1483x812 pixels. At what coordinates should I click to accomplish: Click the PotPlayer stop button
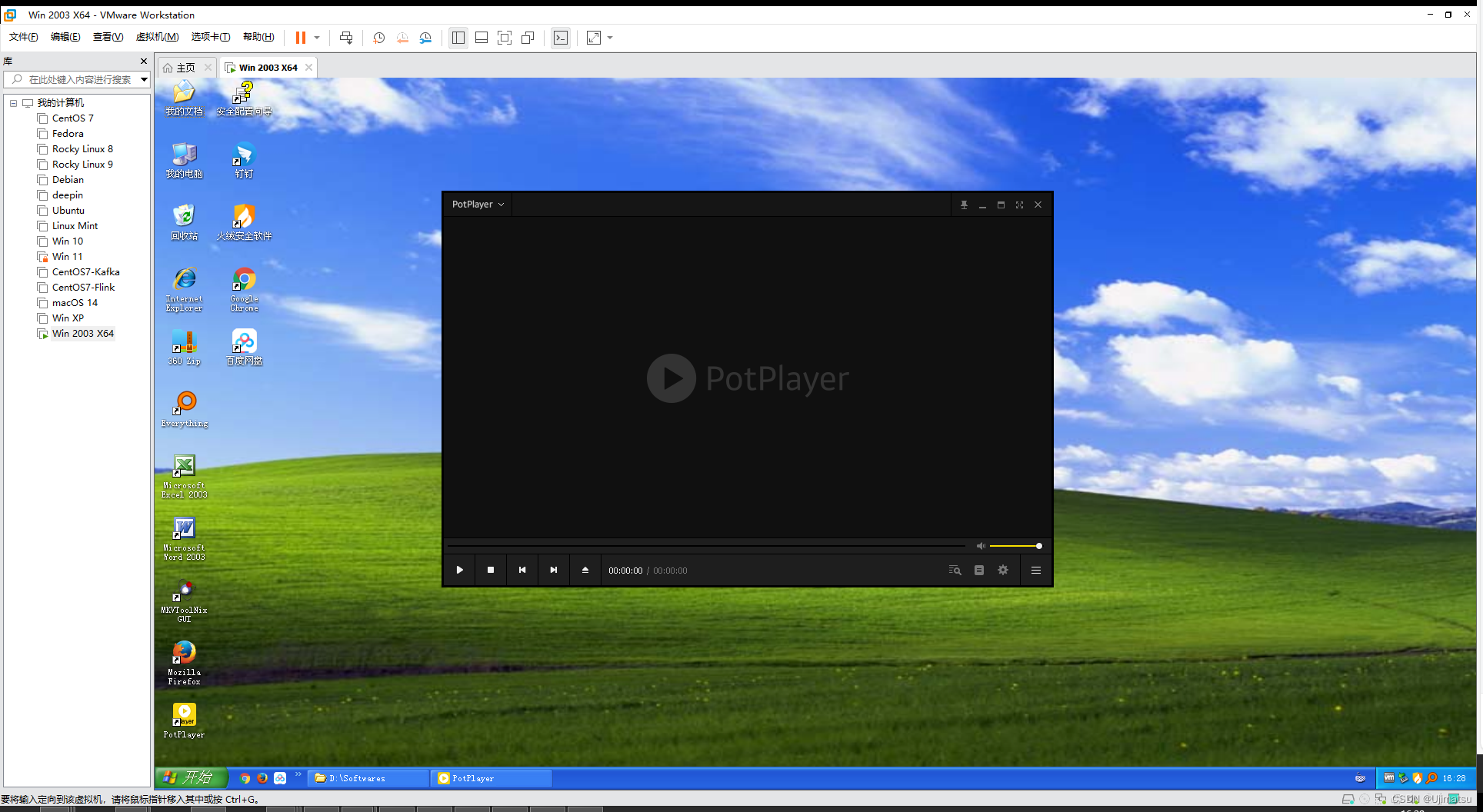tap(491, 570)
